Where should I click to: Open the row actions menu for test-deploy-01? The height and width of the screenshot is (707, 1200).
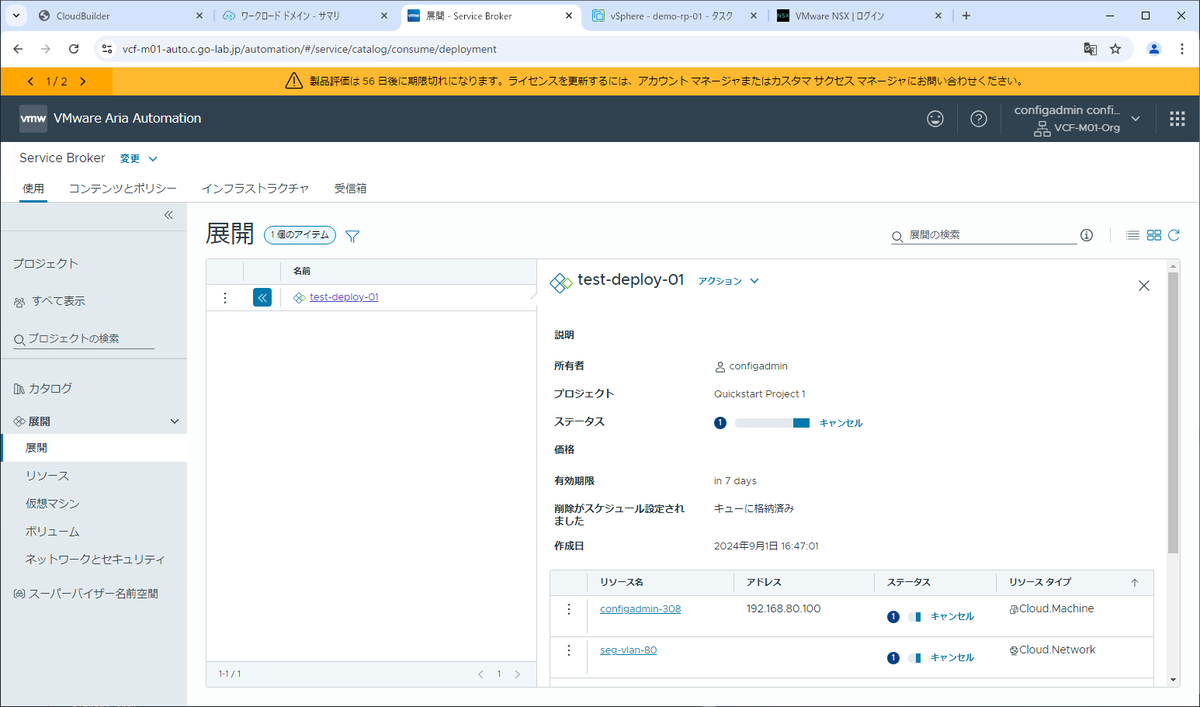click(x=225, y=297)
